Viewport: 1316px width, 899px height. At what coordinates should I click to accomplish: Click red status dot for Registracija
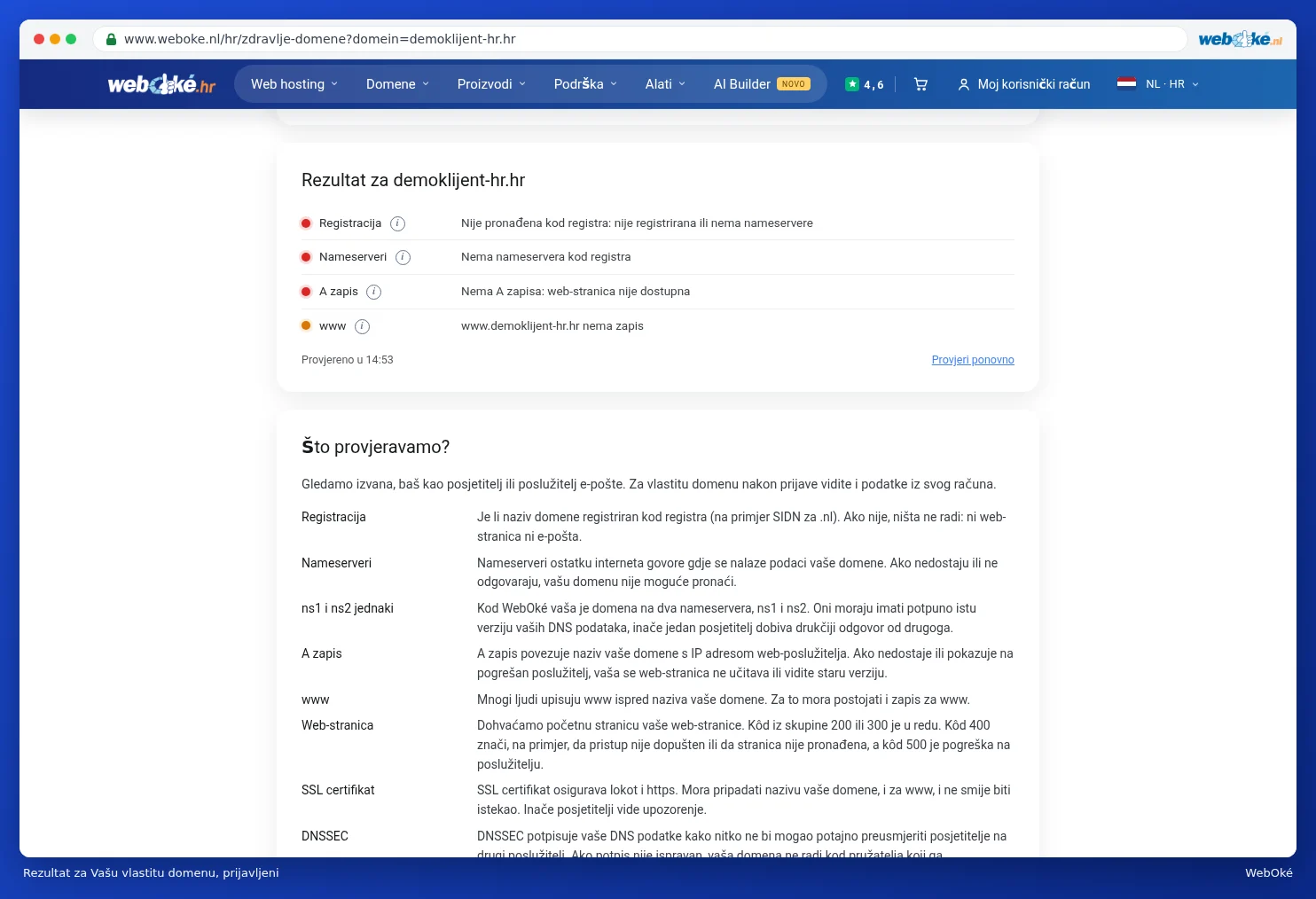click(306, 223)
